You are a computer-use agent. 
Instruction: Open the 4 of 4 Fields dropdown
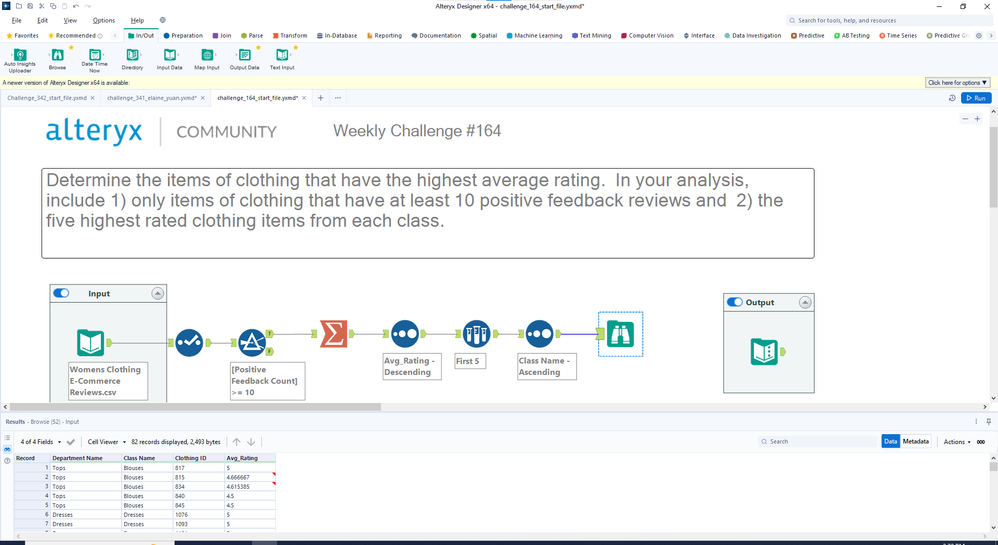click(x=41, y=442)
